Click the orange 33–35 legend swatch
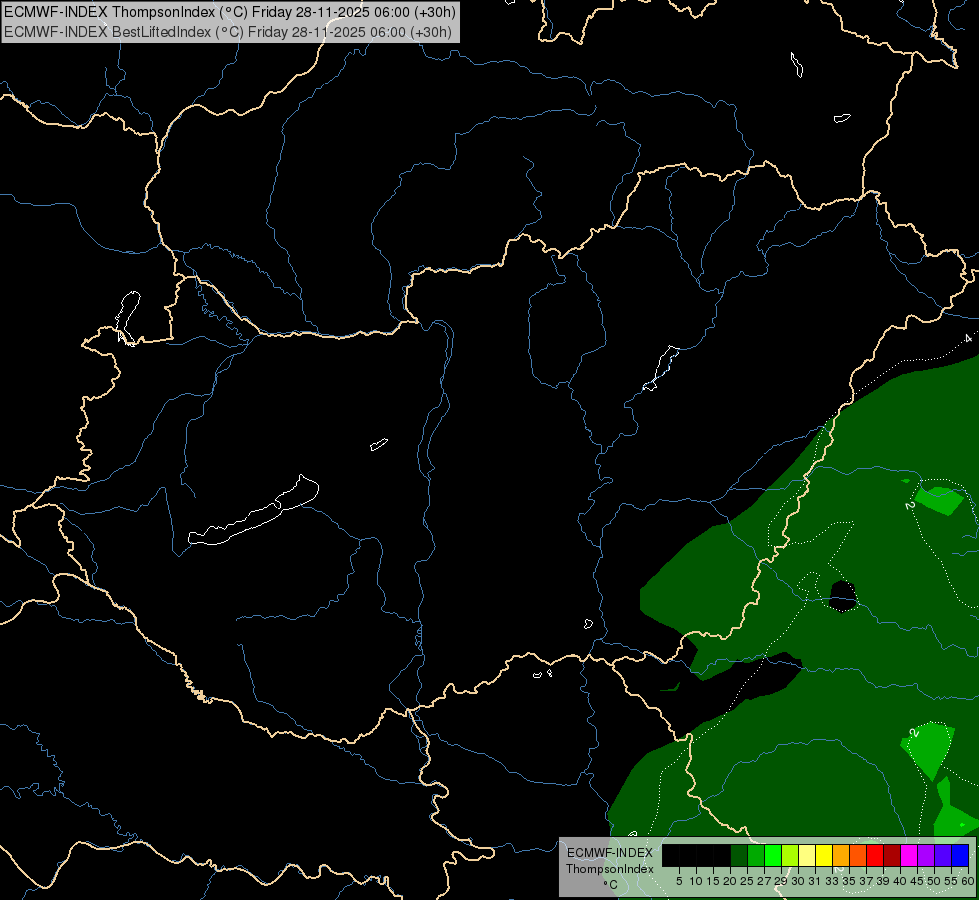The width and height of the screenshot is (979, 900). point(841,856)
